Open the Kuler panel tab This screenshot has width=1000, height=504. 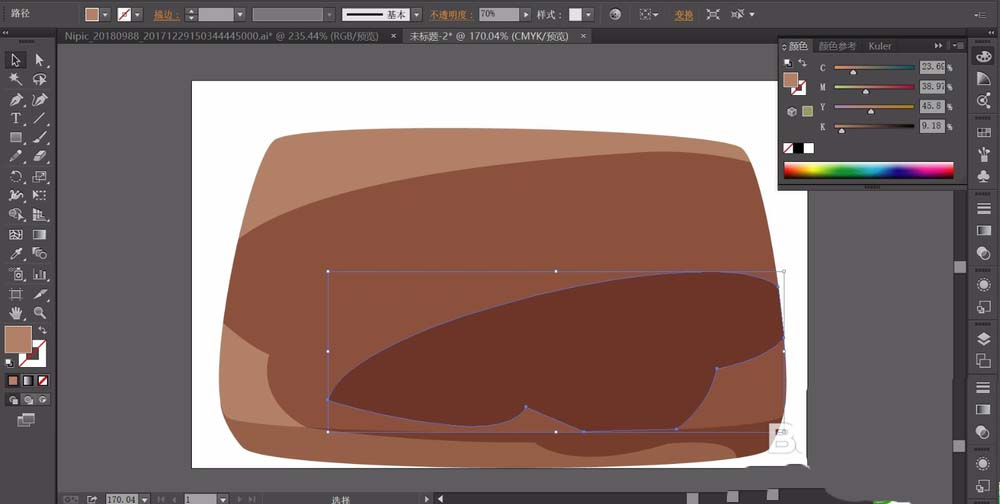click(880, 46)
